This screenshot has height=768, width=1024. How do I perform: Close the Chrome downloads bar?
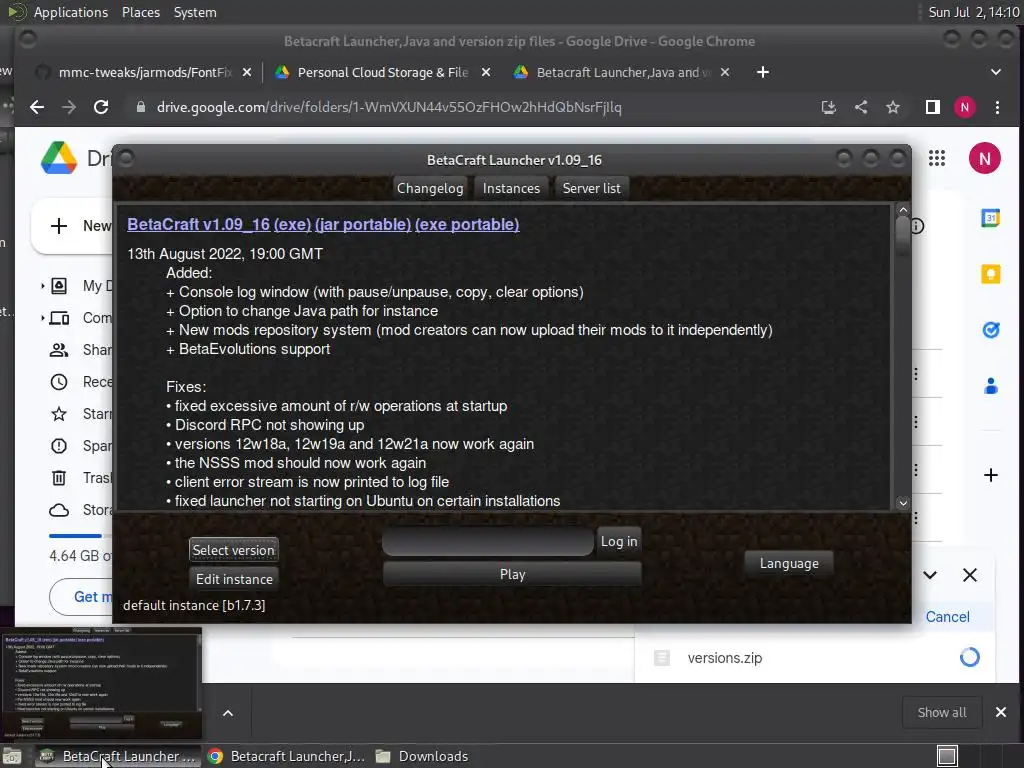pos(1000,712)
